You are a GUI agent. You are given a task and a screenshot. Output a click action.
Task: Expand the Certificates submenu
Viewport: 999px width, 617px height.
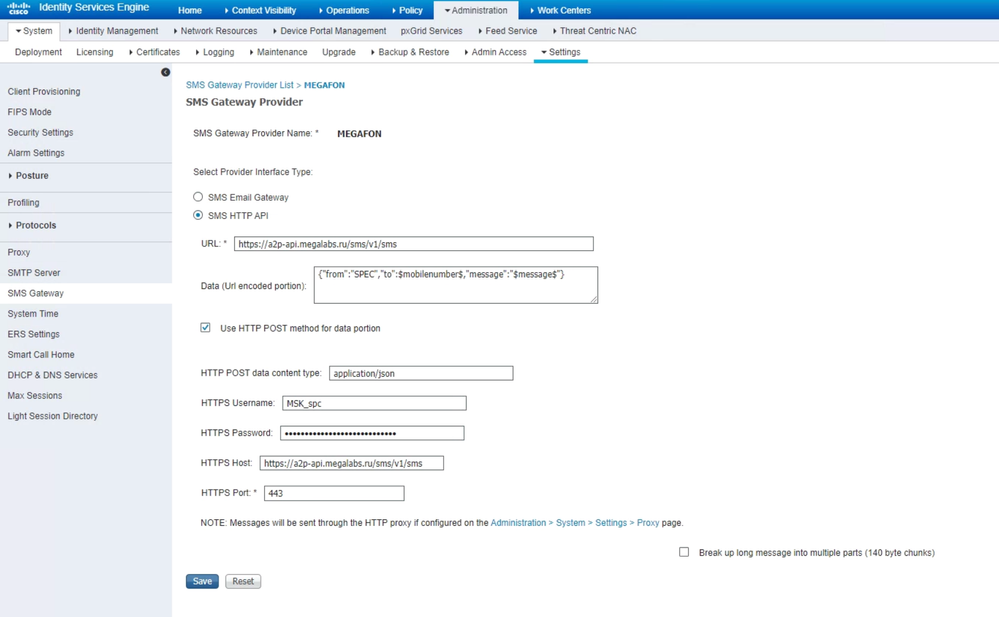coord(155,52)
